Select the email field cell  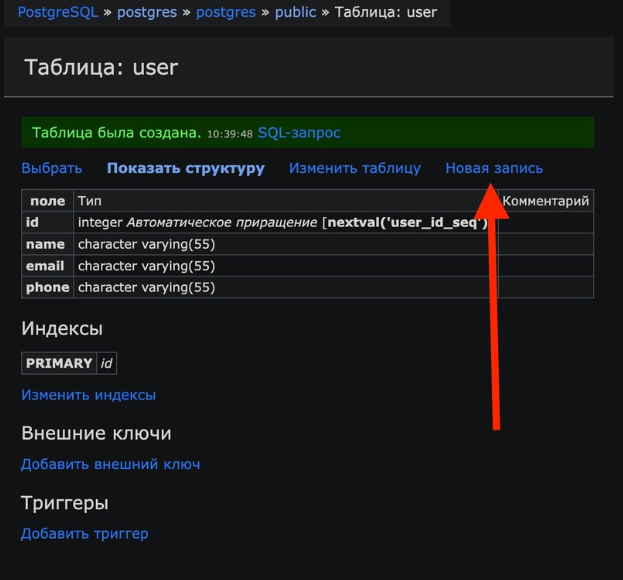46,266
